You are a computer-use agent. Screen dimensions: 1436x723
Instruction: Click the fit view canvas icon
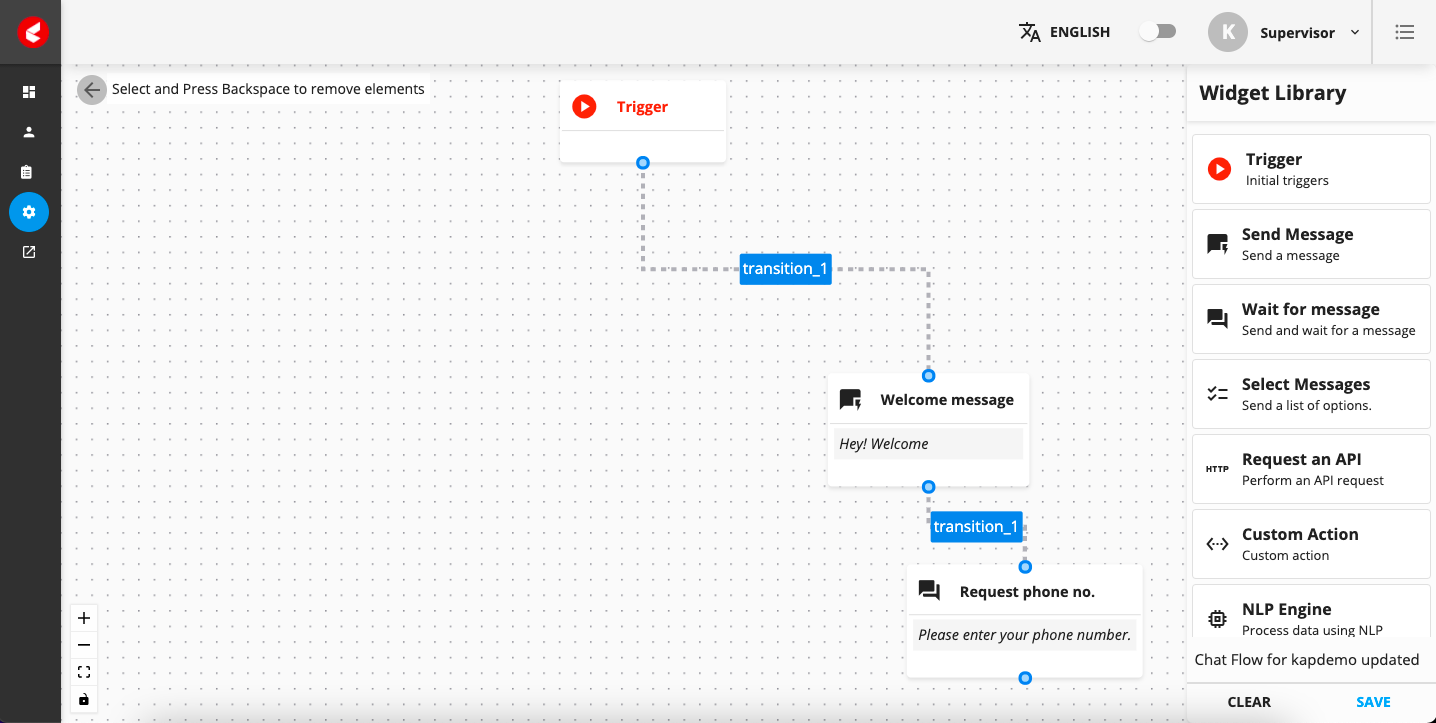(x=84, y=672)
